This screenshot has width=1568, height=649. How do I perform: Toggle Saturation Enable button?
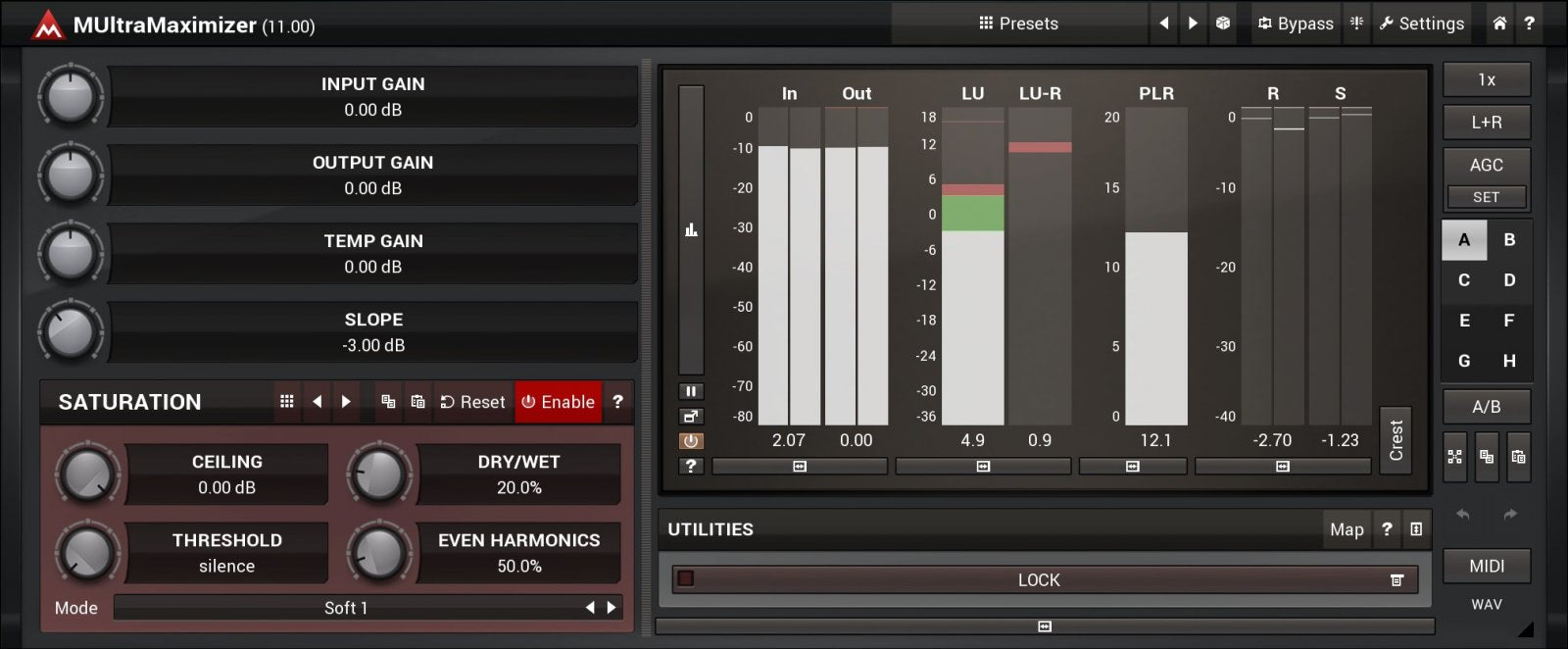pos(558,402)
